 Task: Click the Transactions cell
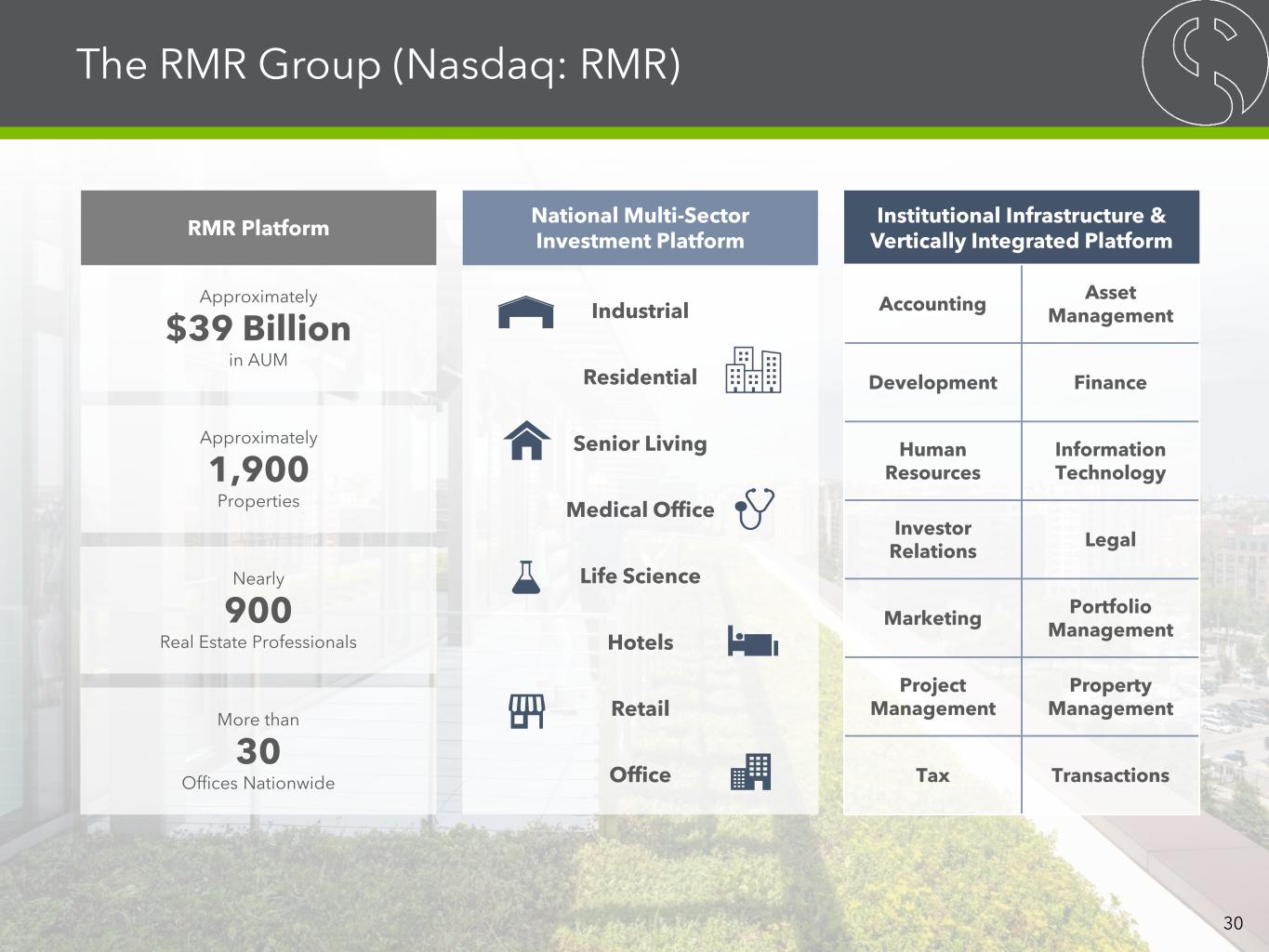tap(1110, 775)
